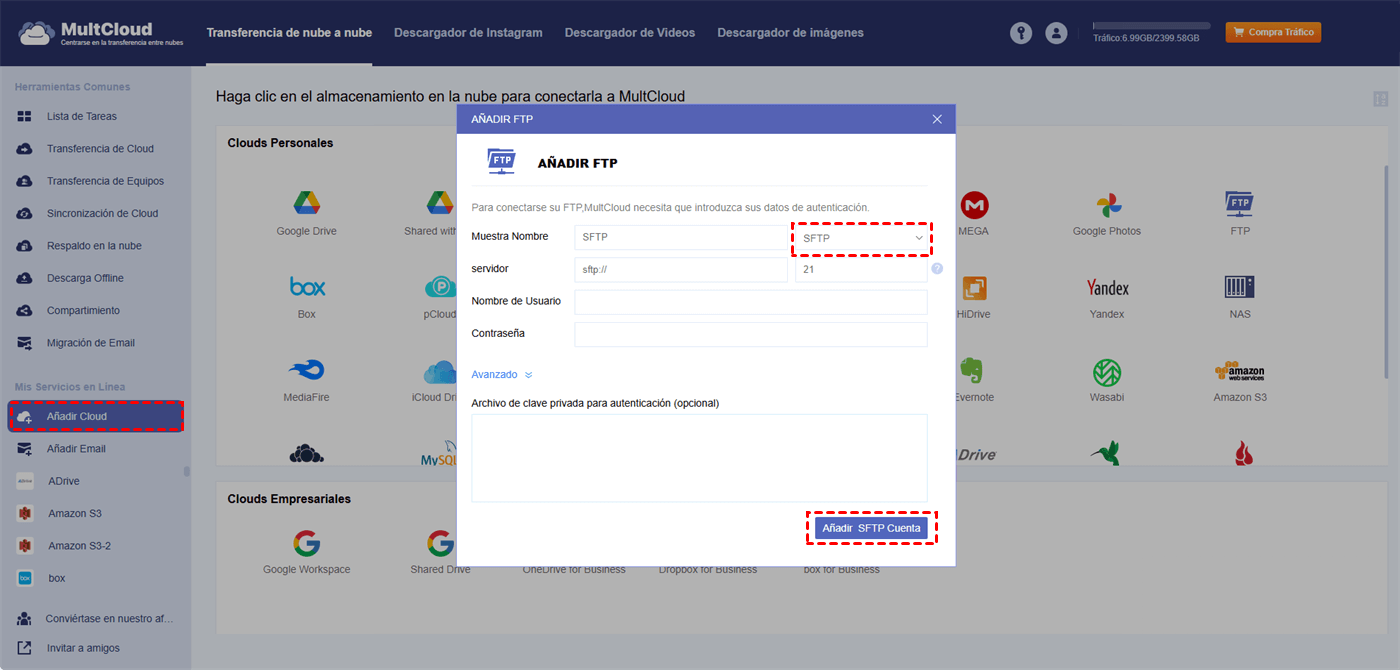Close the Añadir FTP dialog
The width and height of the screenshot is (1400, 670).
(x=937, y=119)
